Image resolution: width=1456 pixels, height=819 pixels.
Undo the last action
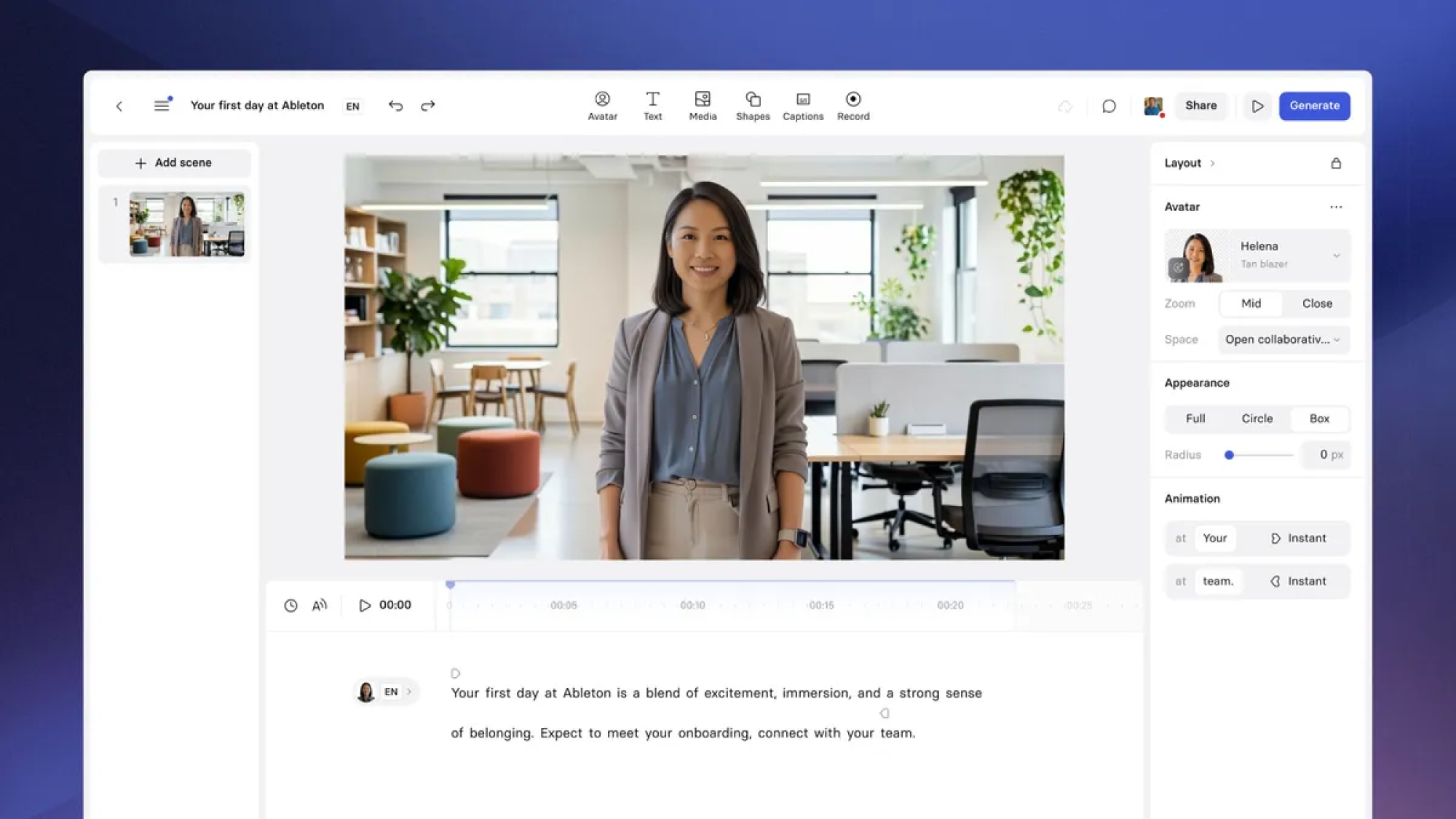[395, 106]
